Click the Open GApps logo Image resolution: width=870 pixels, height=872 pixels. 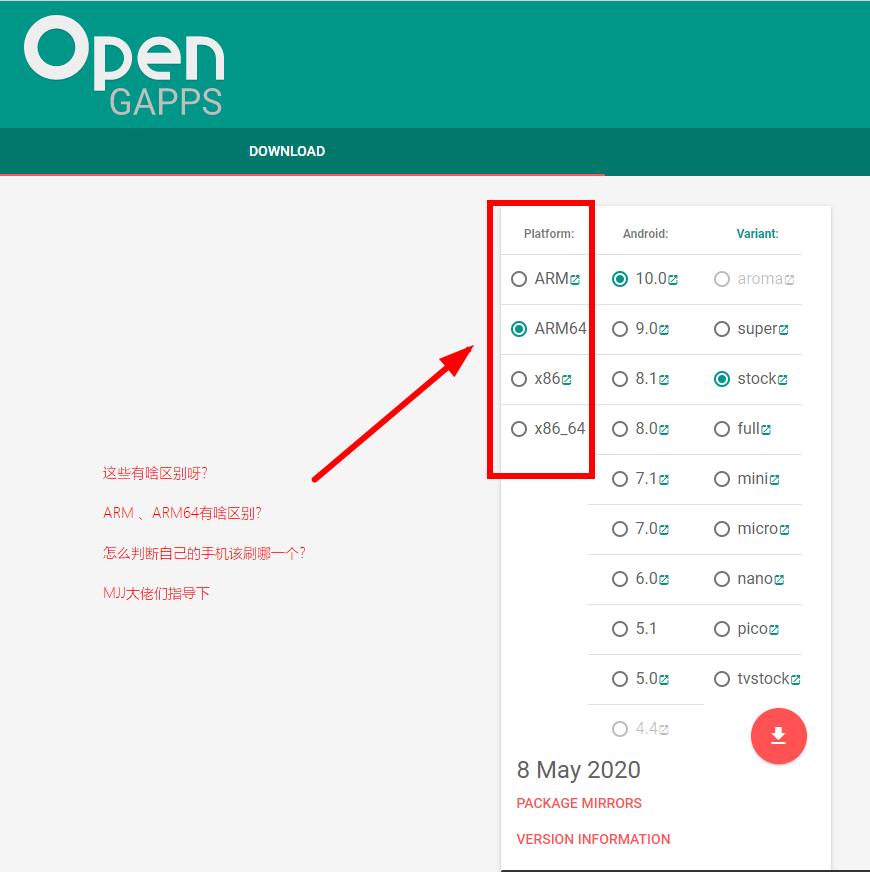click(124, 66)
